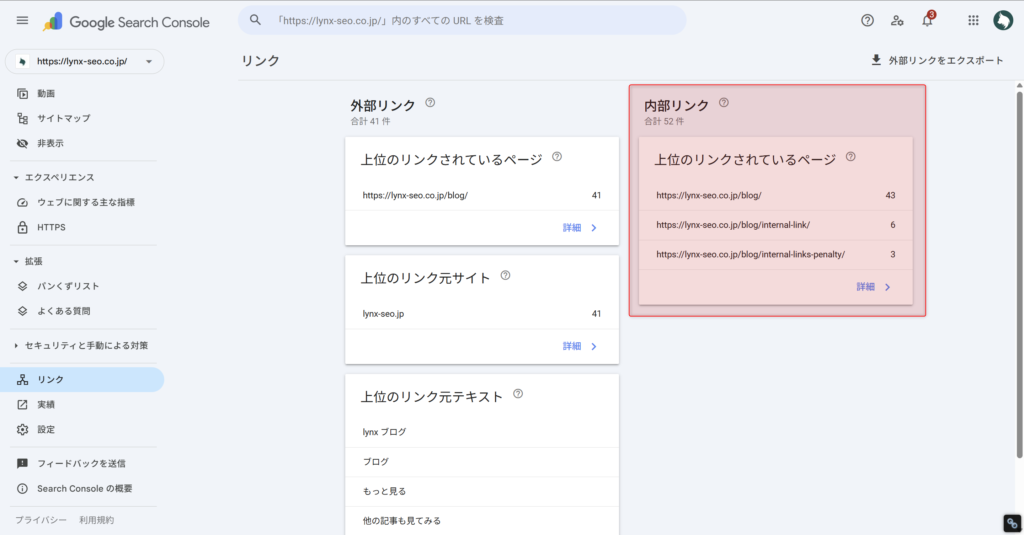This screenshot has height=535, width=1024.
Task: Click help icon beside 内部リンク heading
Action: click(x=724, y=103)
